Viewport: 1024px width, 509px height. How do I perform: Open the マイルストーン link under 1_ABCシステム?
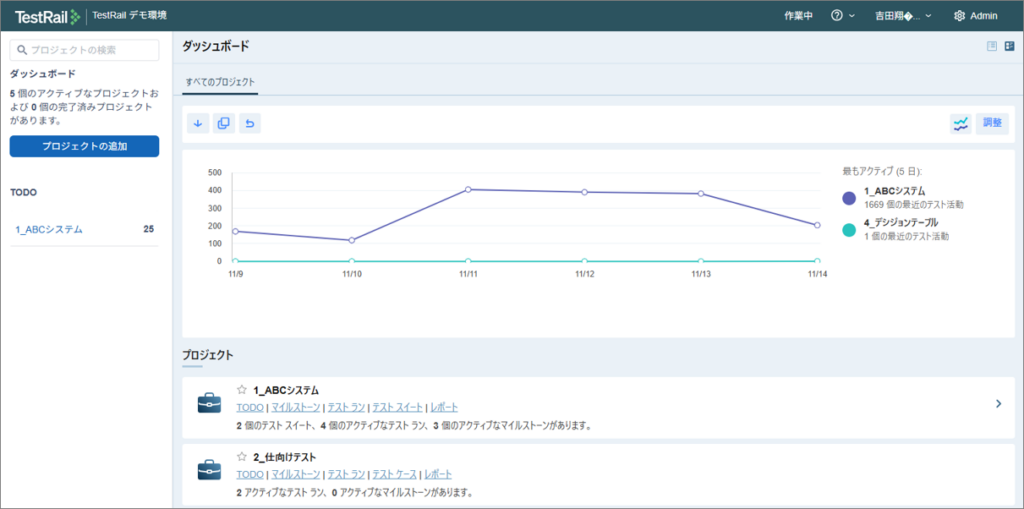[296, 408]
